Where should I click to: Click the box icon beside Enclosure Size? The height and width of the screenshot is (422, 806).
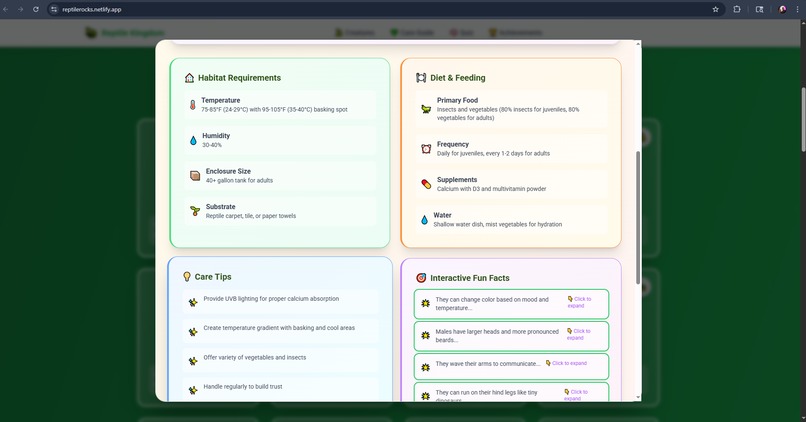[195, 176]
